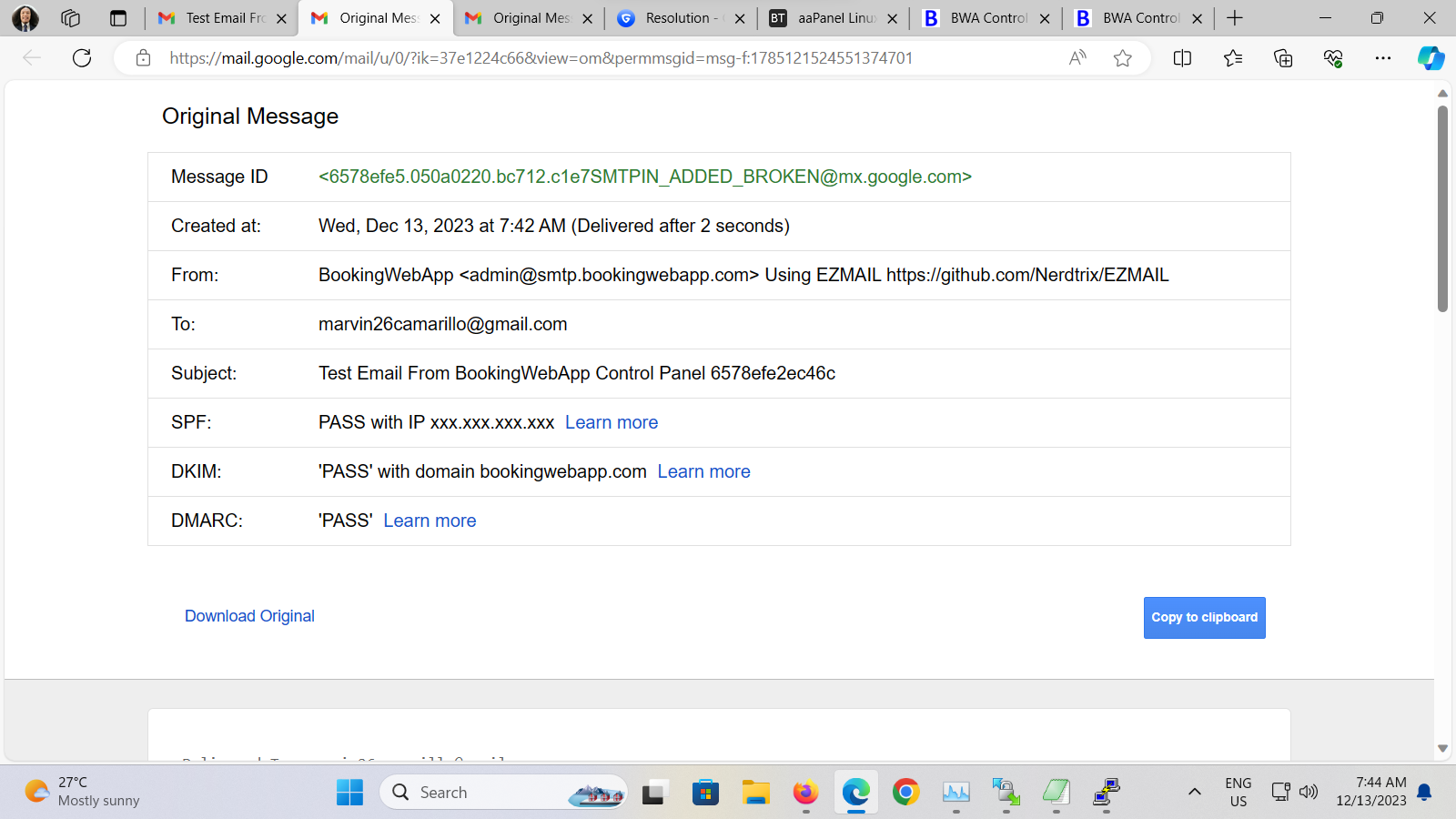Click the browser address bar URL
The width and height of the screenshot is (1456, 819).
point(541,58)
